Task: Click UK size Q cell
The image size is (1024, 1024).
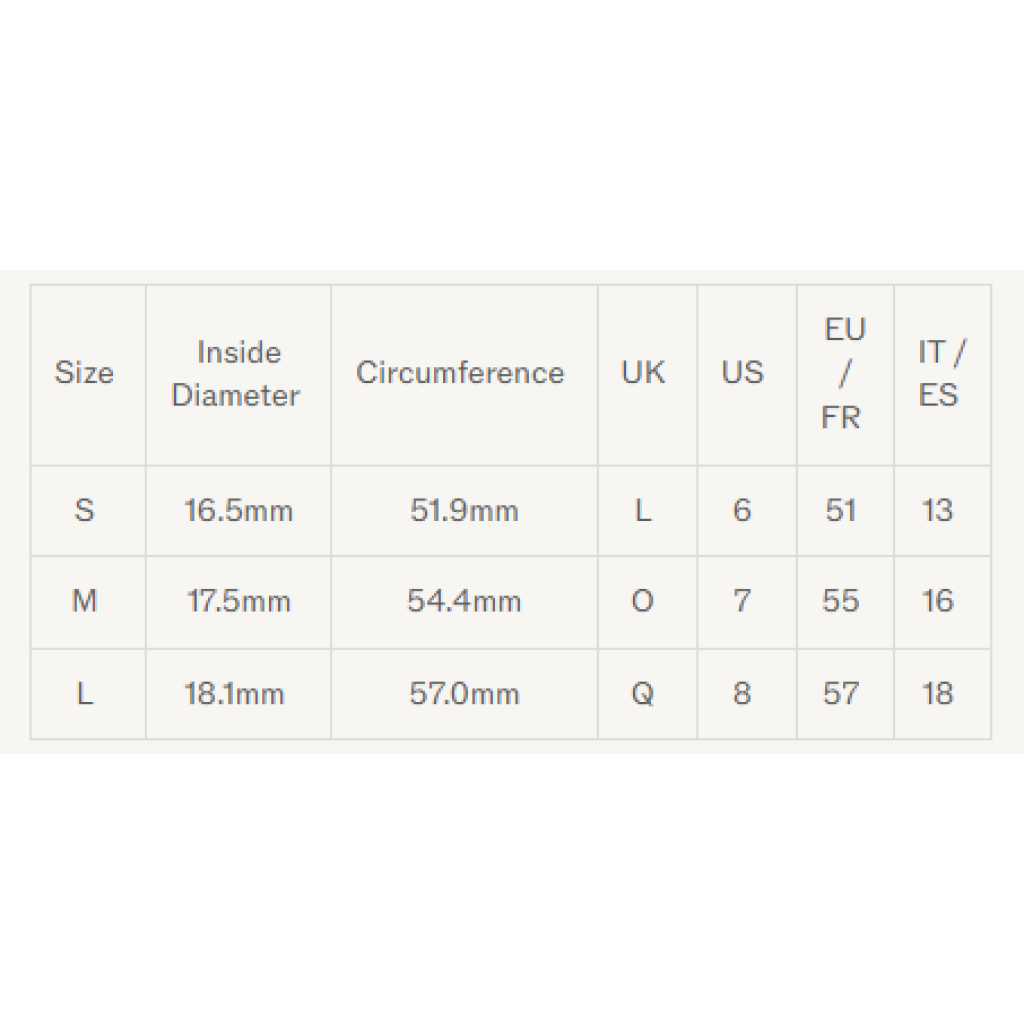Action: pyautogui.click(x=643, y=694)
